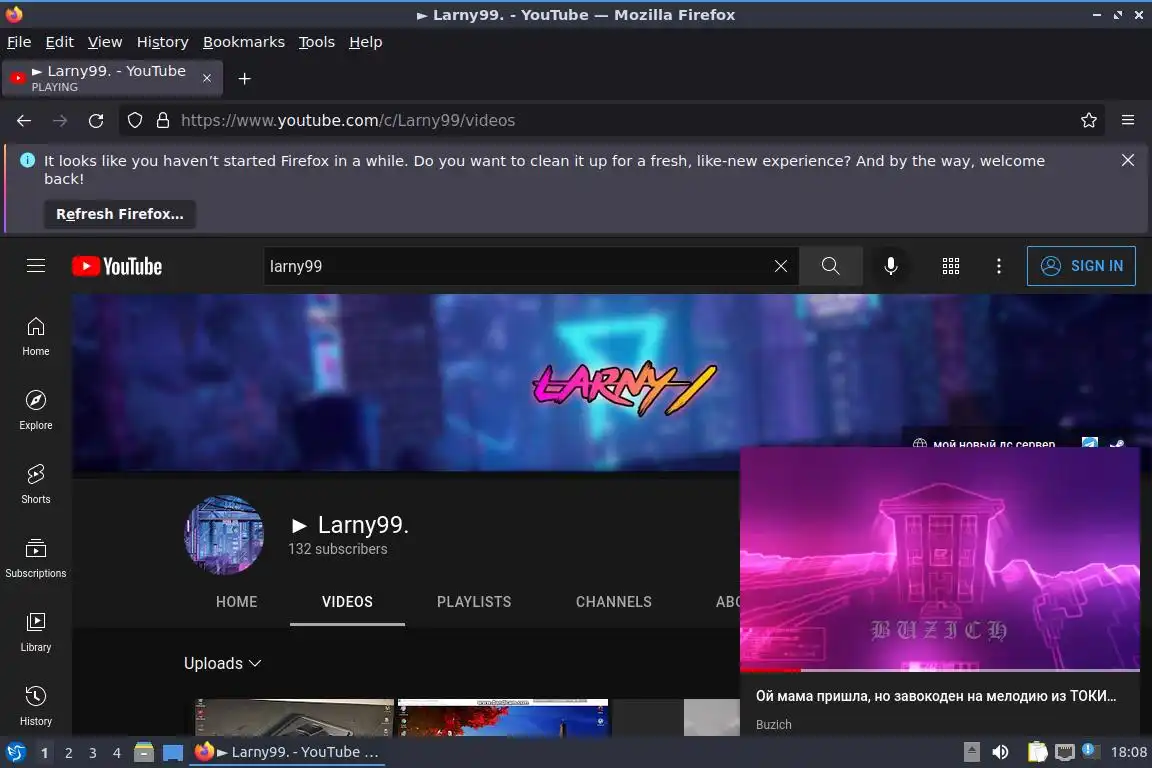Open the YouTube apps grid

click(951, 266)
